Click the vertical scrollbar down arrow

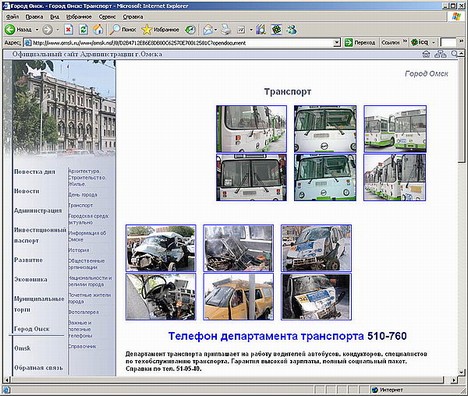tap(461, 372)
